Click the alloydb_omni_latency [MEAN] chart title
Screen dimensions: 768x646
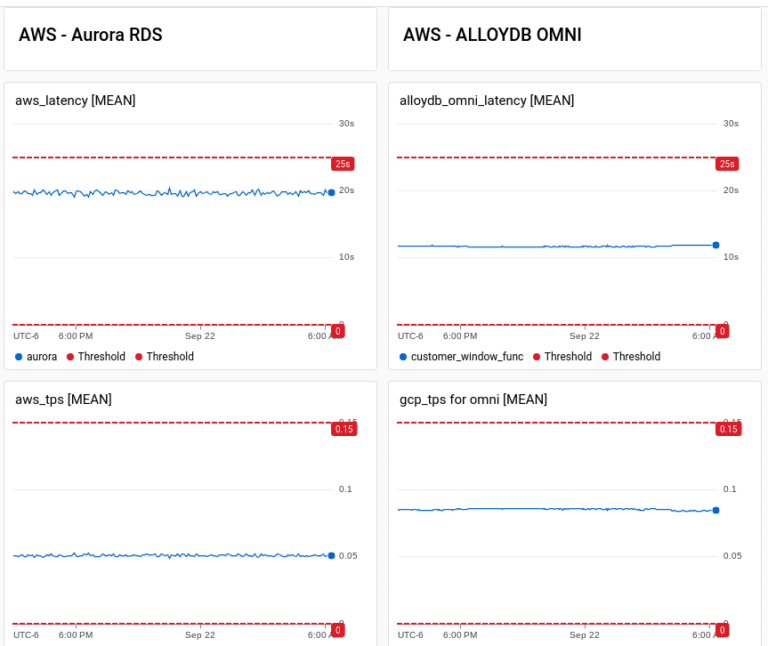pyautogui.click(x=487, y=100)
